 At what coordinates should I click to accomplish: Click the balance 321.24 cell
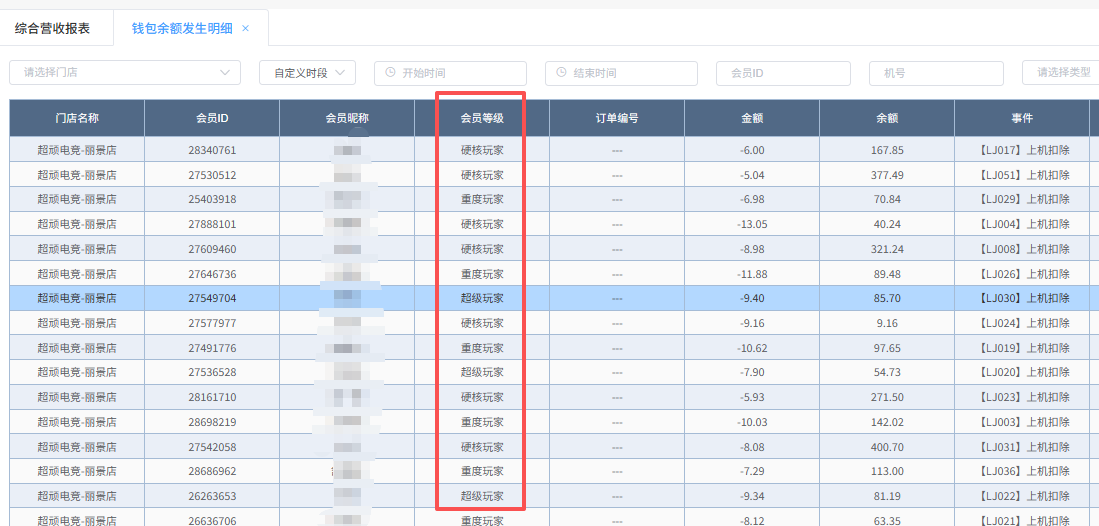point(887,248)
